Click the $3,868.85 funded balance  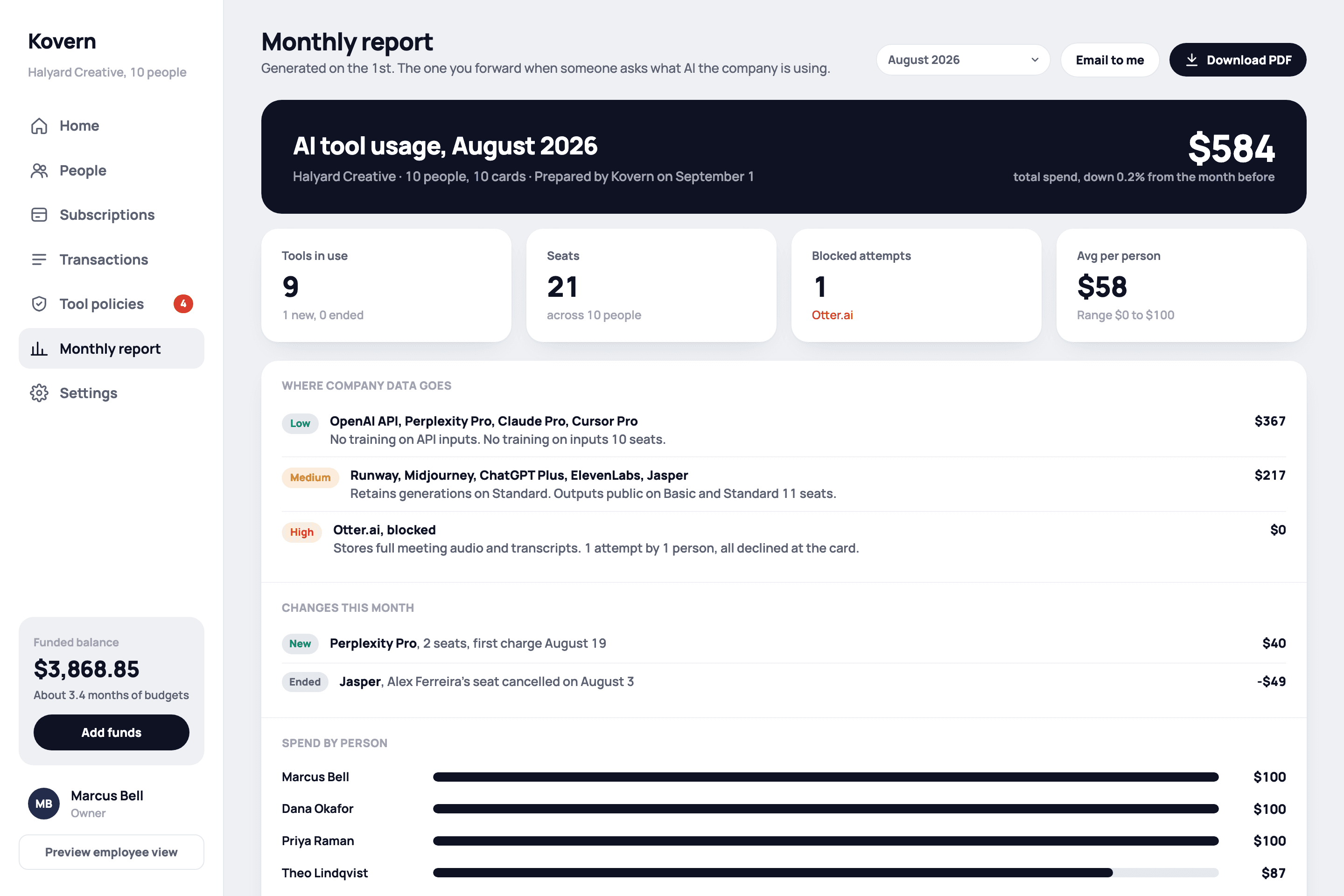tap(86, 669)
